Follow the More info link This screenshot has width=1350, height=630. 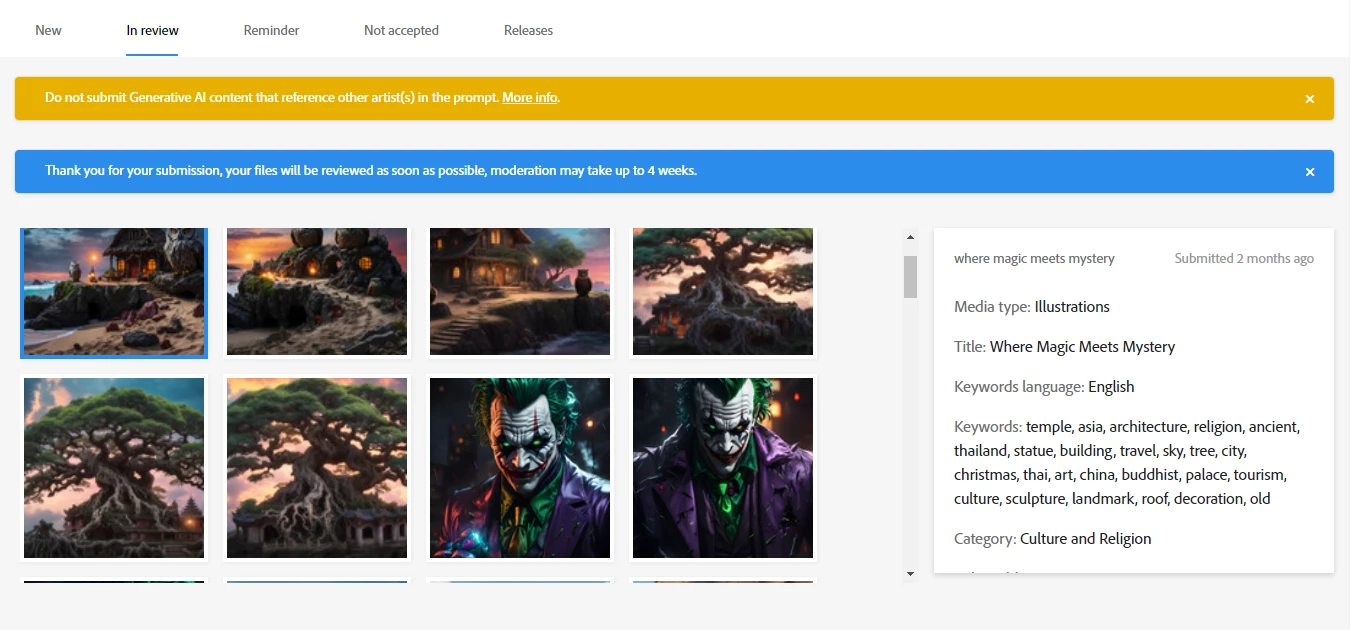[x=530, y=98]
